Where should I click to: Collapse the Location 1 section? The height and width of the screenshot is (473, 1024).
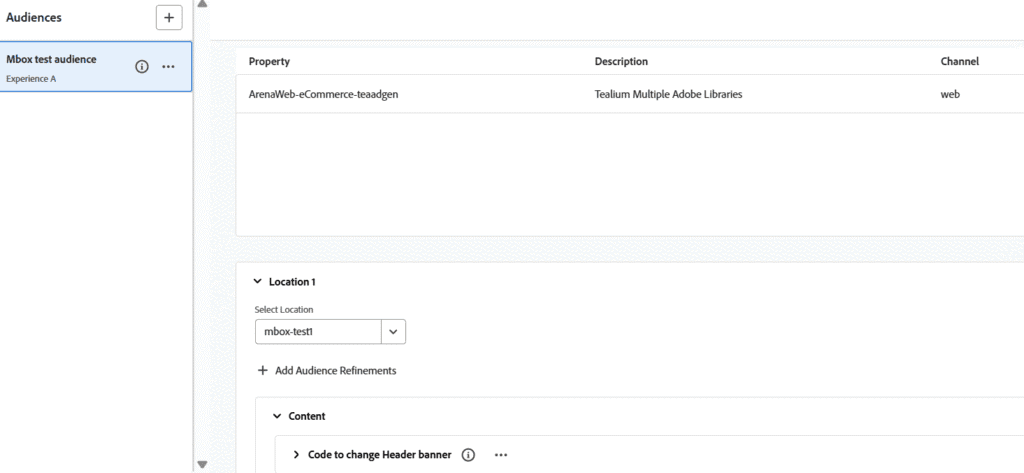(x=258, y=282)
